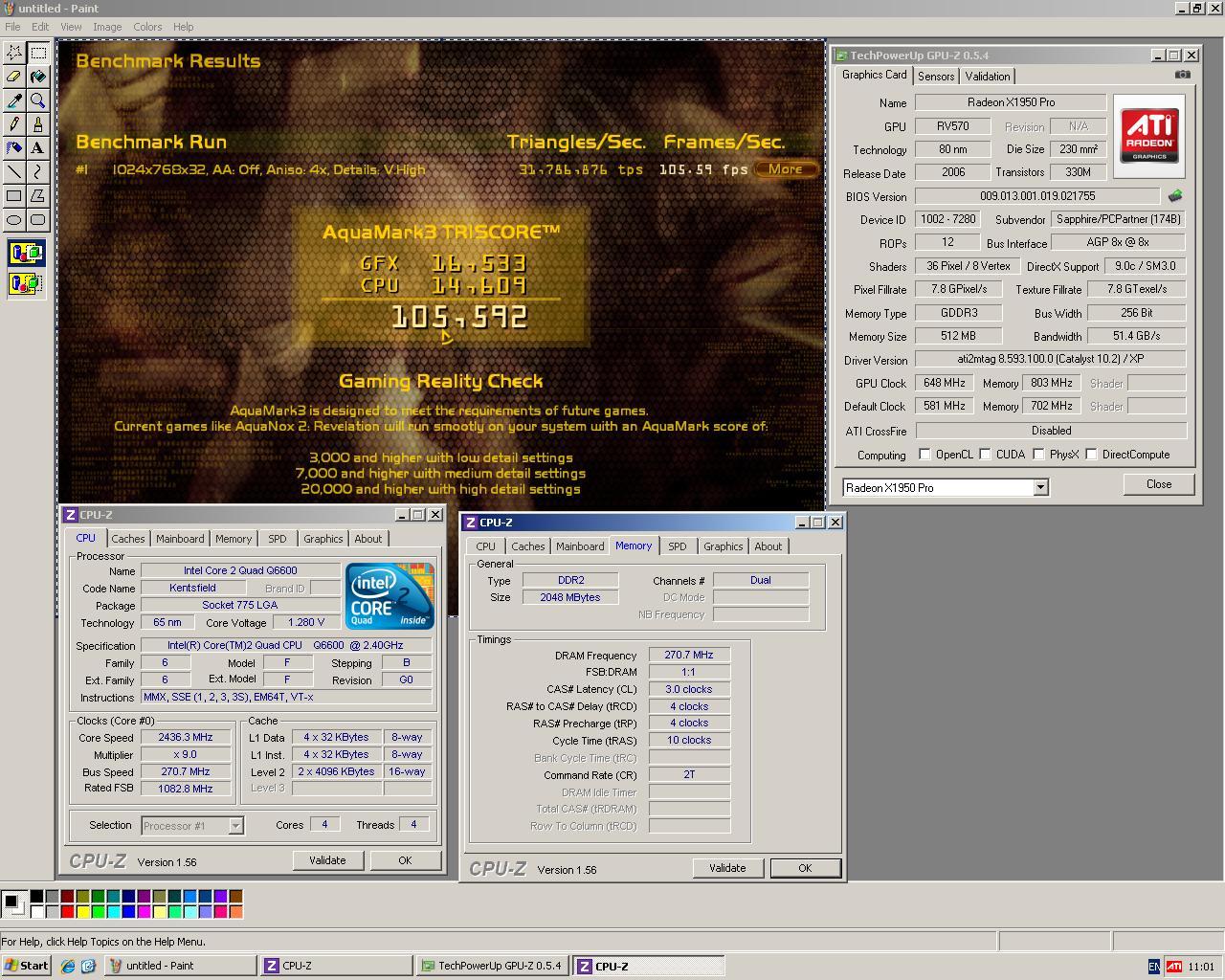The height and width of the screenshot is (980, 1225).
Task: Click the More button in benchmark results
Action: [x=786, y=169]
